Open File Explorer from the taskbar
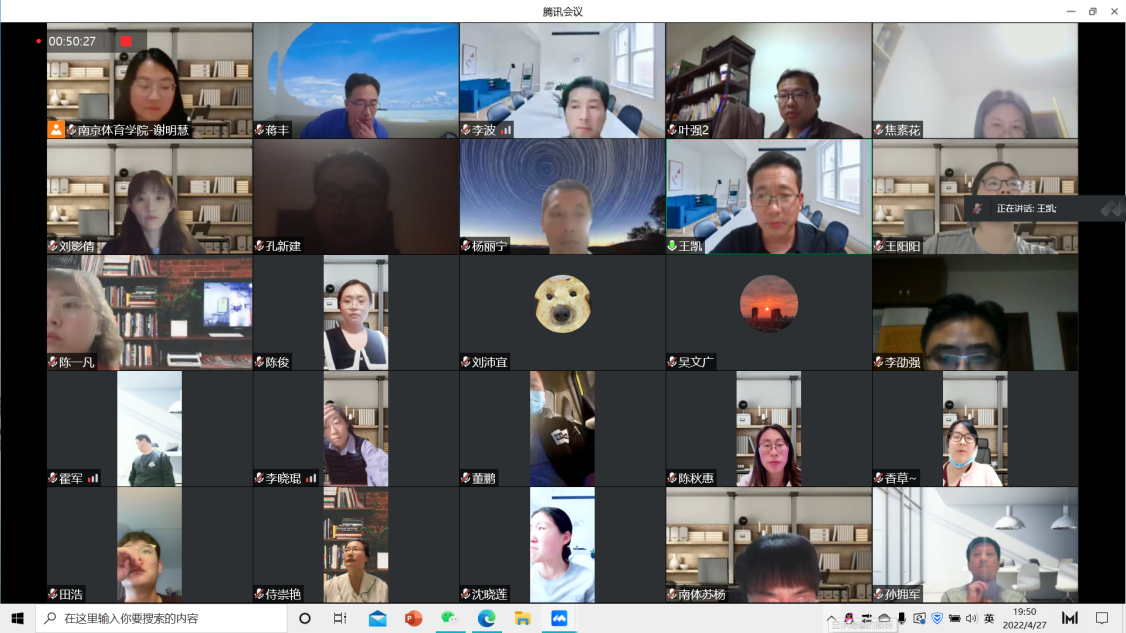Image resolution: width=1126 pixels, height=633 pixels. (522, 618)
